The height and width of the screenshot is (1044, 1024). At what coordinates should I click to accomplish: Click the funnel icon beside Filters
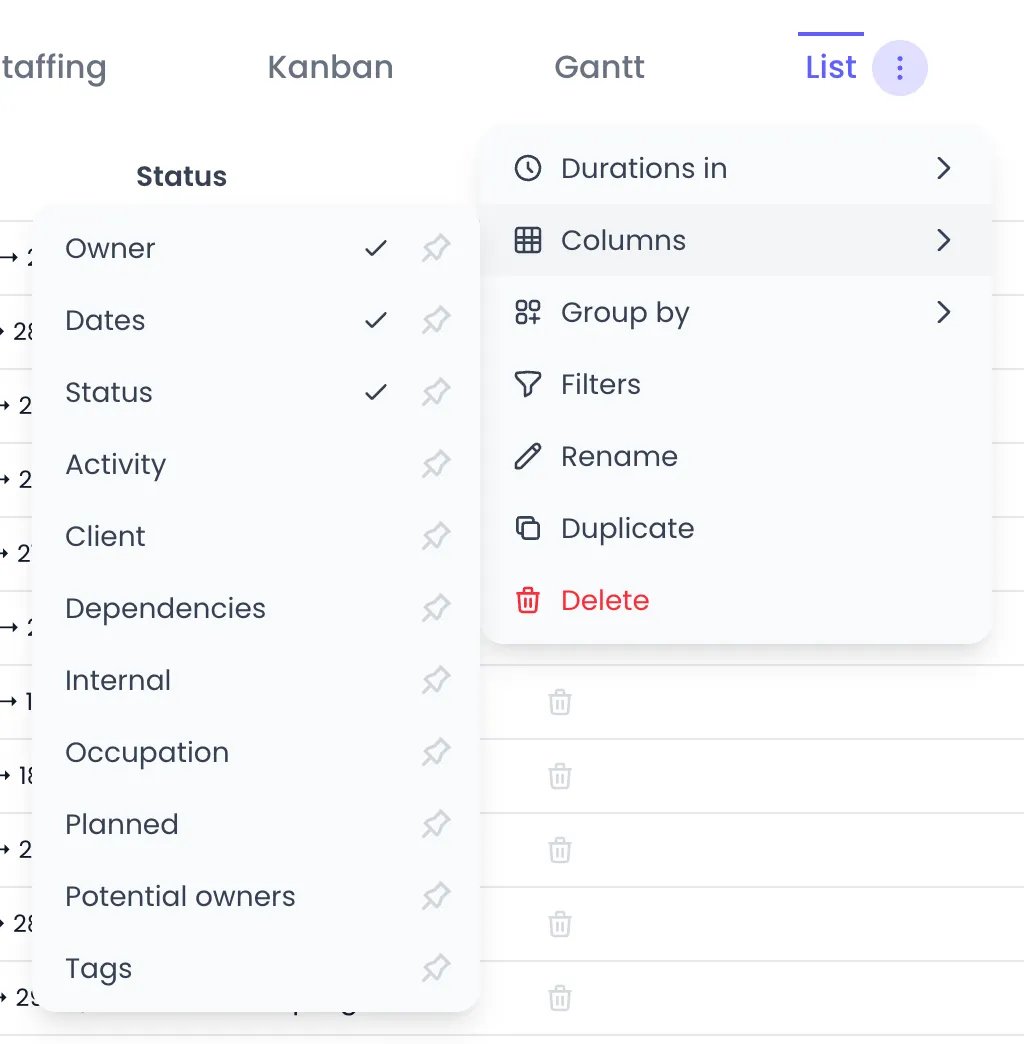click(527, 384)
